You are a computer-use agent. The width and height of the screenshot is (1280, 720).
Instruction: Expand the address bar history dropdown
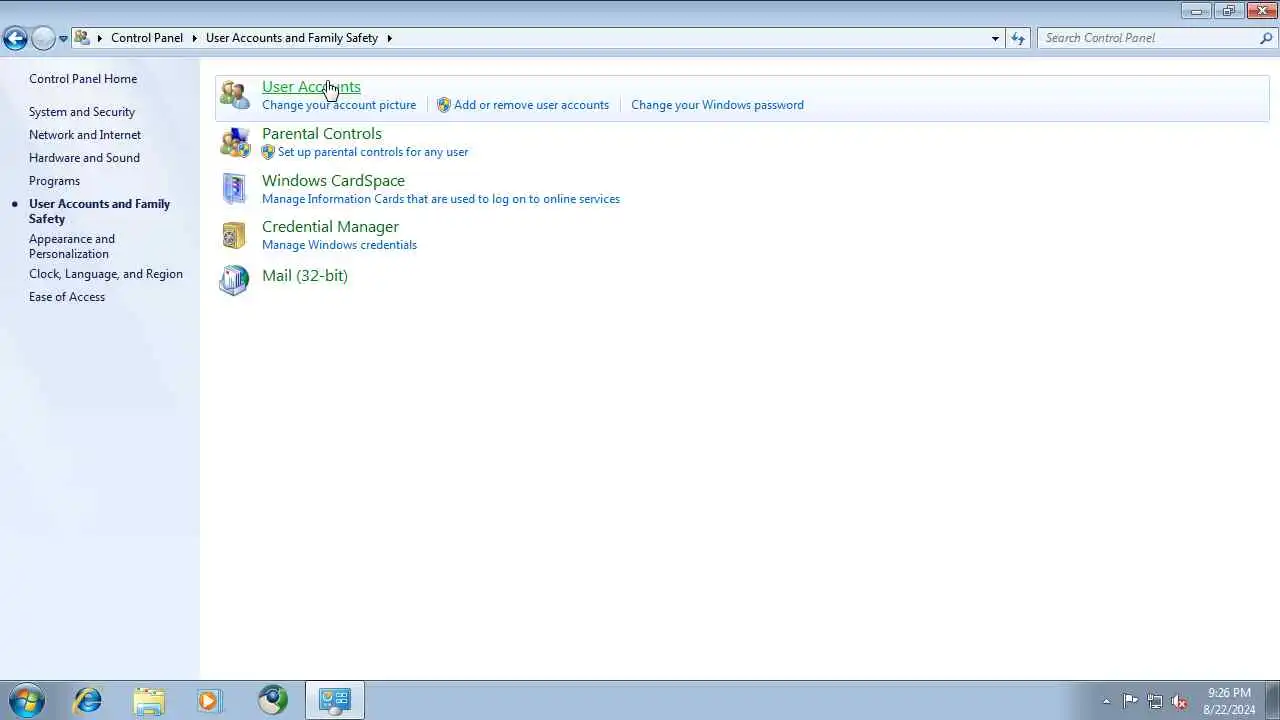point(995,38)
